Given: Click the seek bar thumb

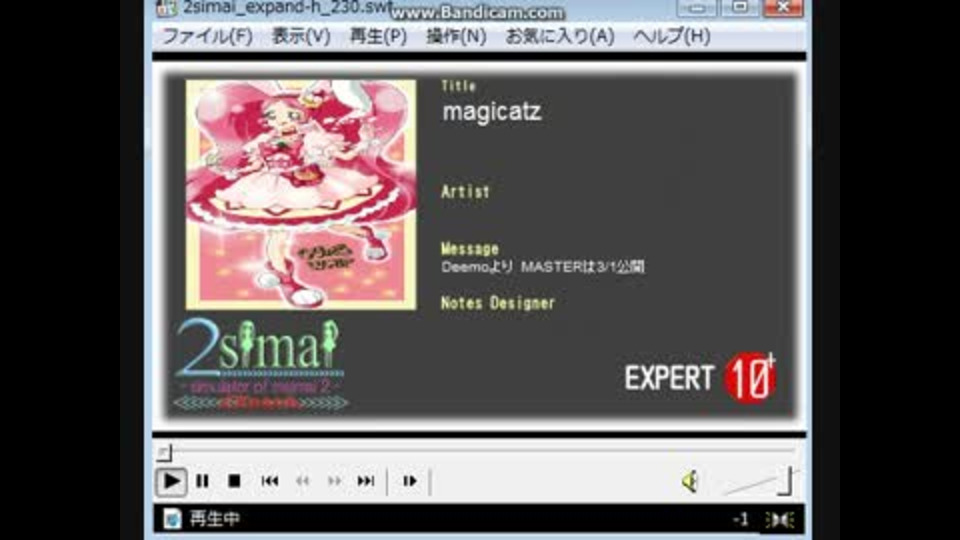Looking at the screenshot, I should pos(164,452).
